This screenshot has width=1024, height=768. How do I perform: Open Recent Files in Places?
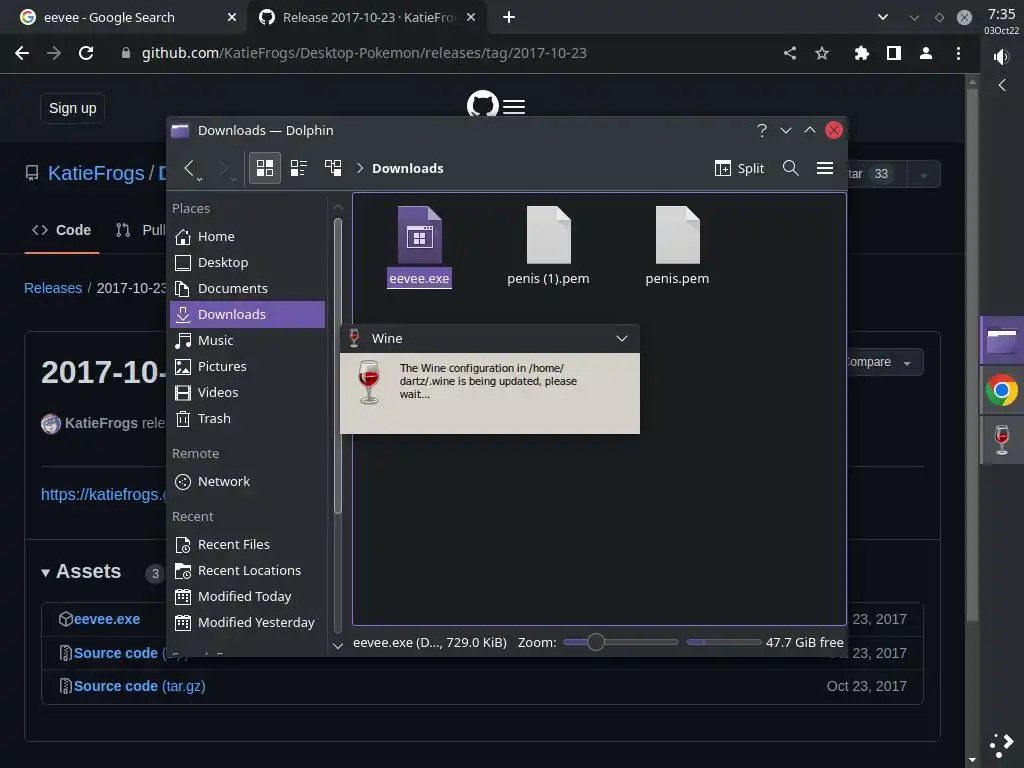248,545
